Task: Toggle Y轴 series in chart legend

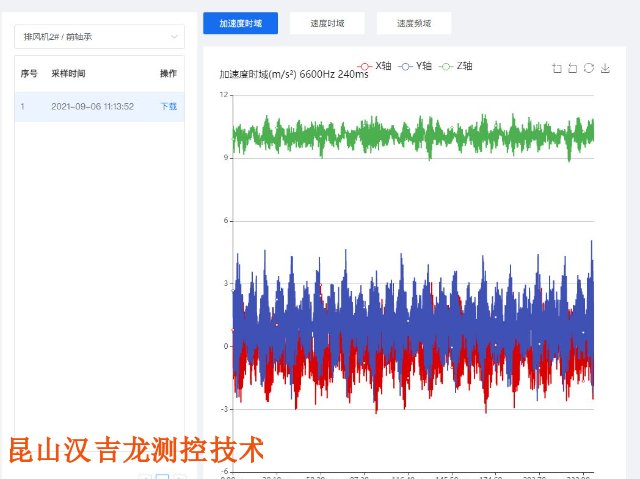Action: pos(416,66)
